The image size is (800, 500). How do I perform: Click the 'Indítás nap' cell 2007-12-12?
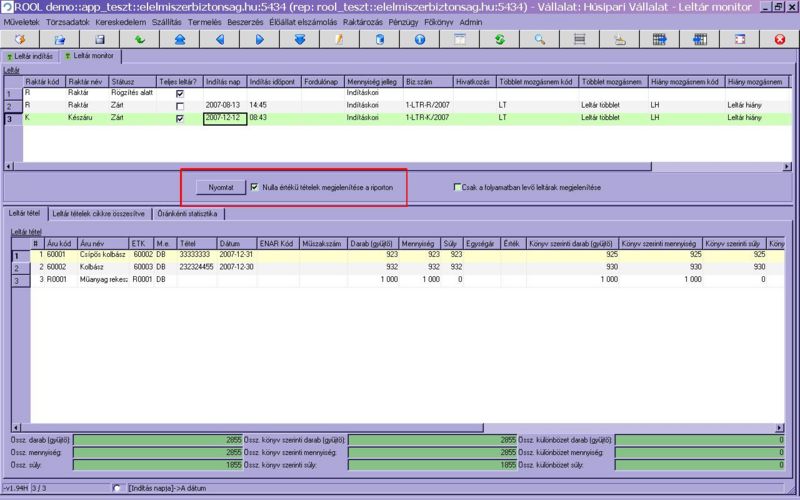[x=224, y=117]
